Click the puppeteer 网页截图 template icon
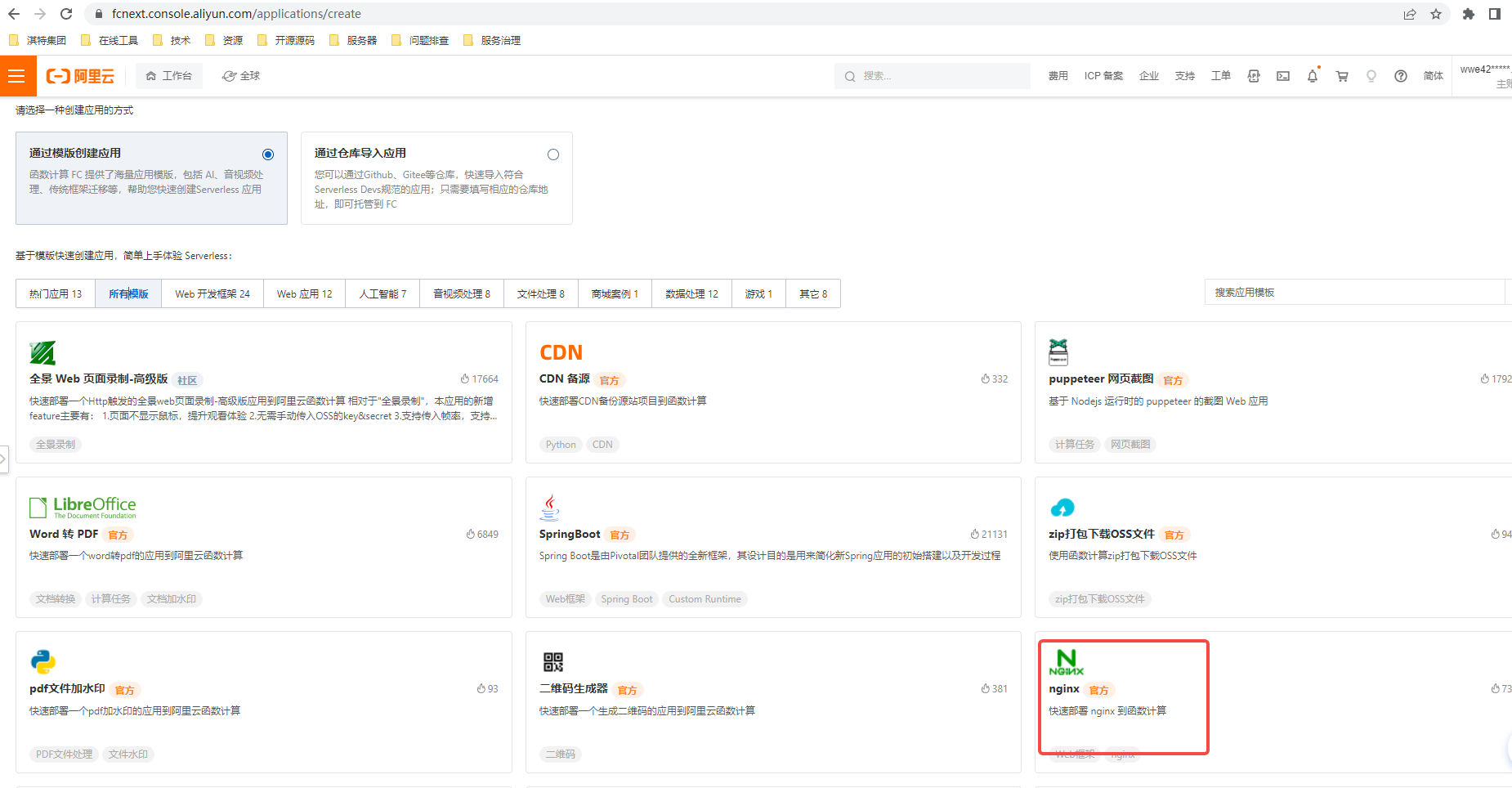The width and height of the screenshot is (1512, 788). pos(1058,352)
